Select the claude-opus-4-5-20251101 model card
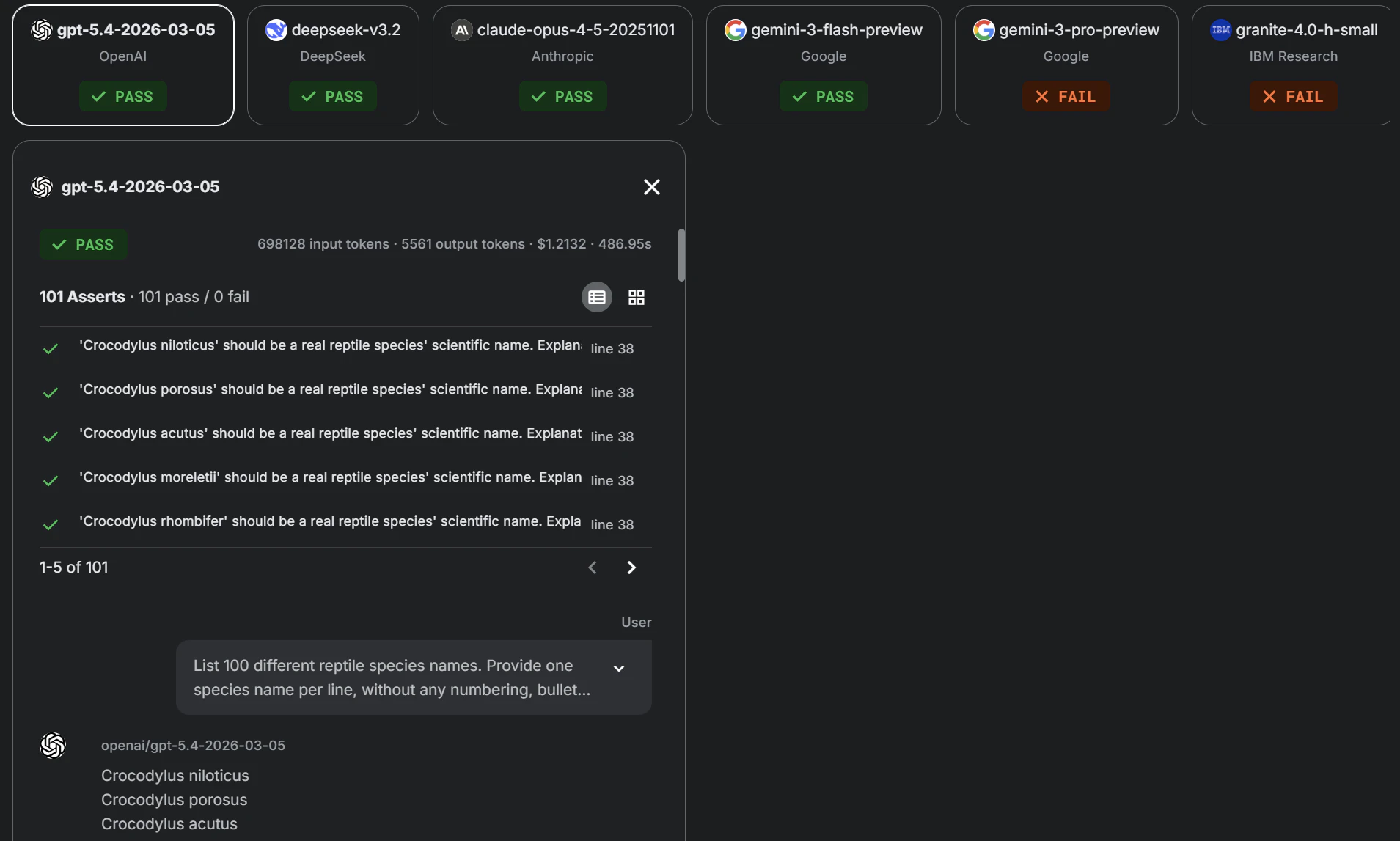 pyautogui.click(x=562, y=65)
